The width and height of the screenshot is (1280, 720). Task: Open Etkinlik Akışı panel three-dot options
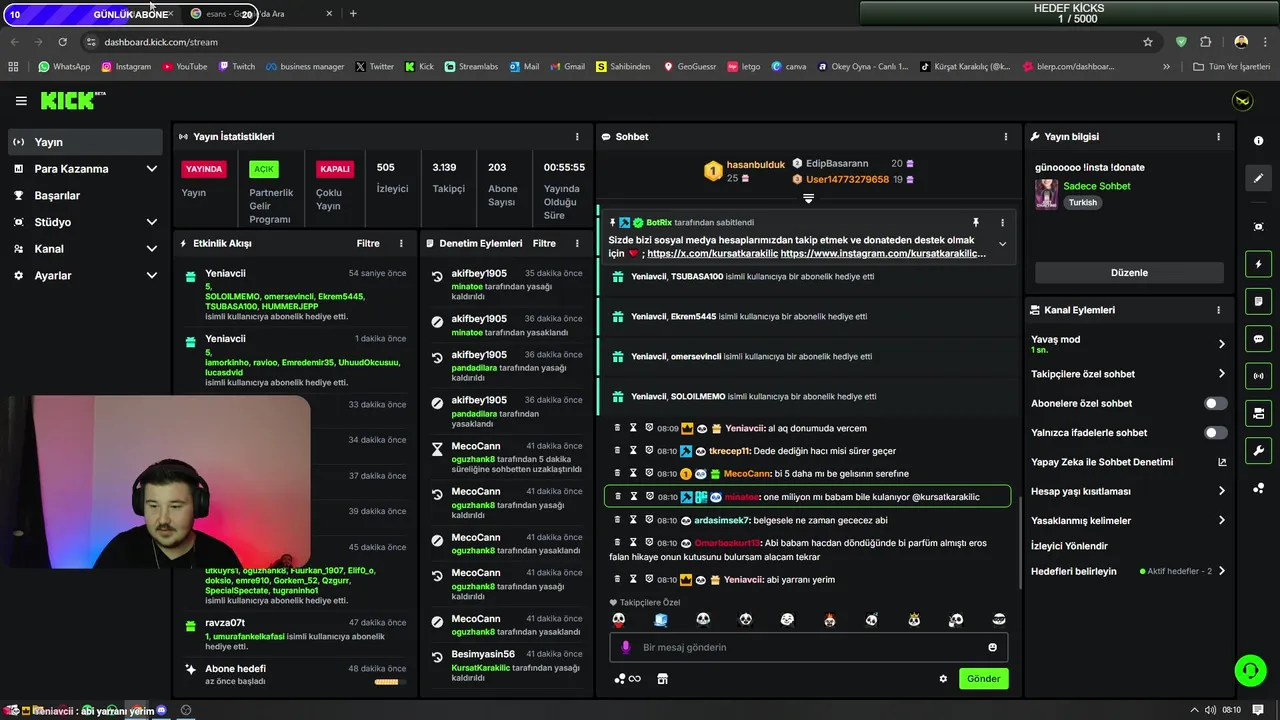click(401, 243)
